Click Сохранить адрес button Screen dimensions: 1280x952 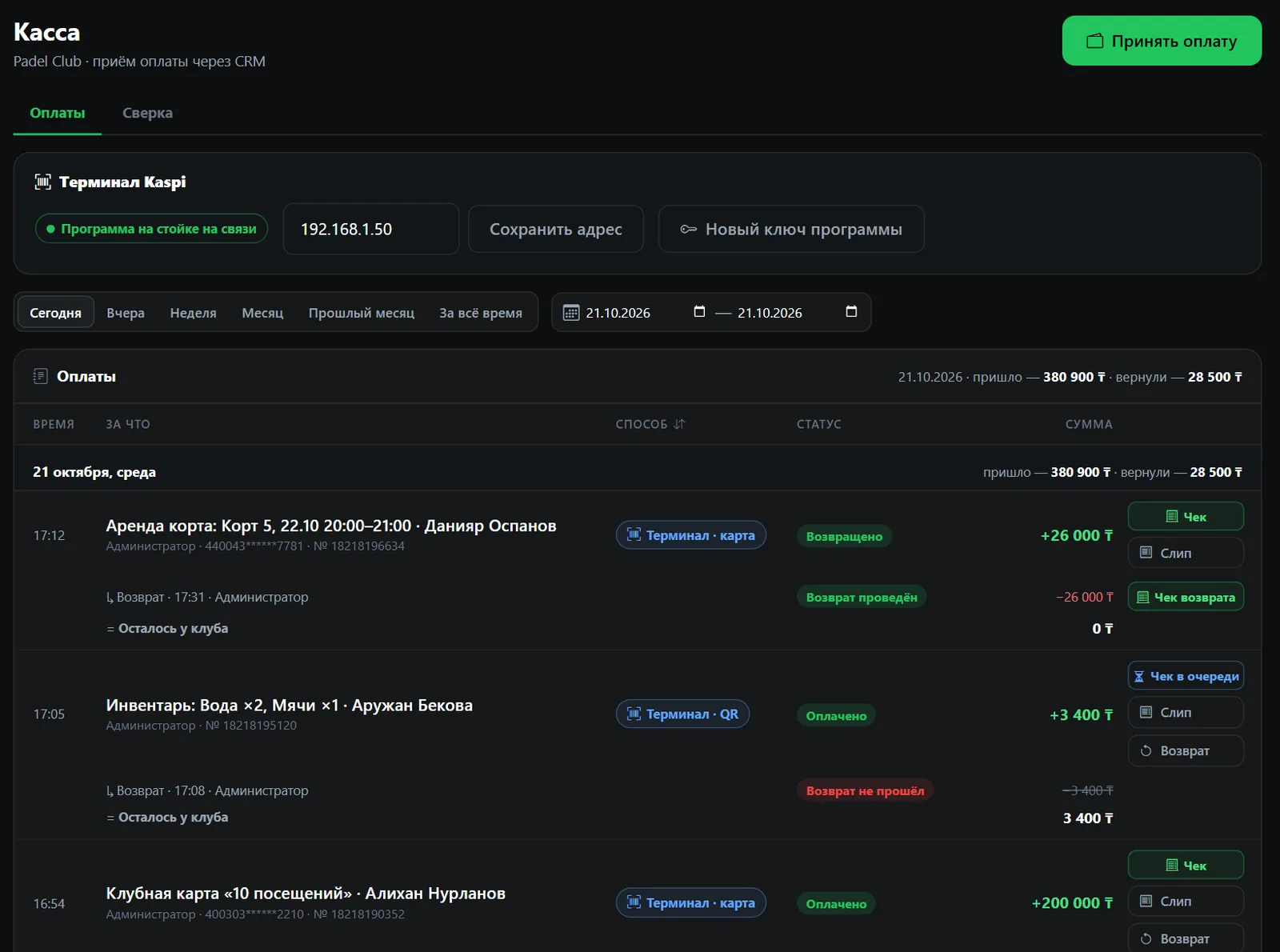click(x=556, y=229)
